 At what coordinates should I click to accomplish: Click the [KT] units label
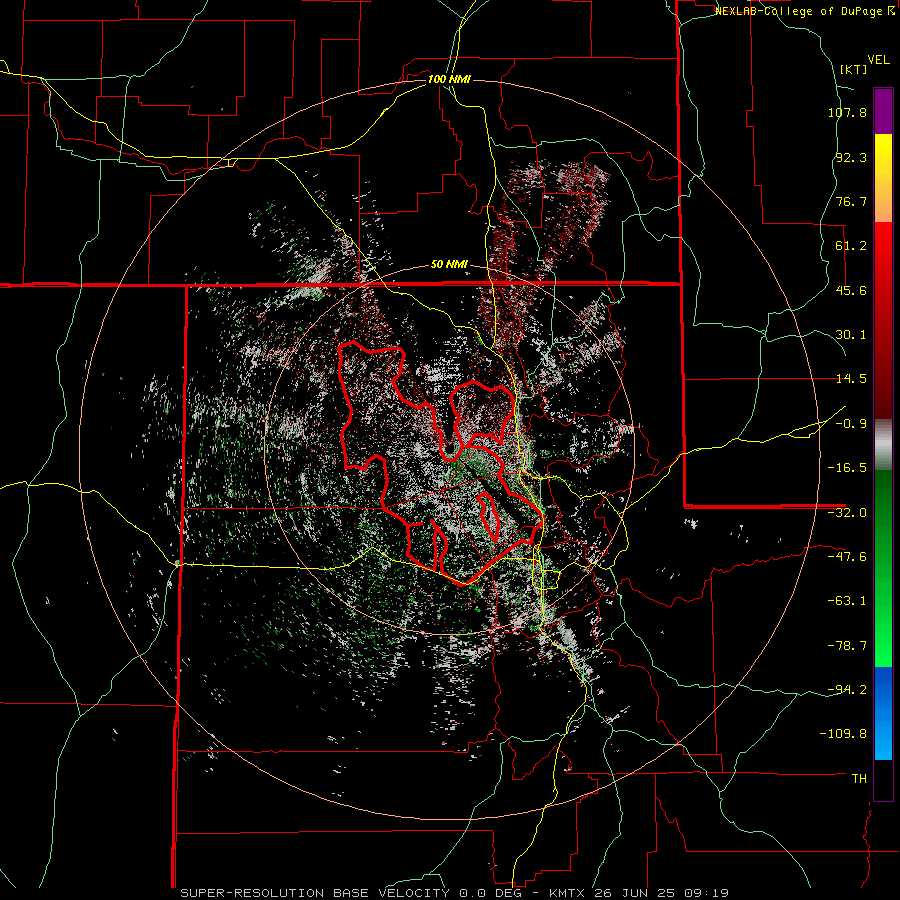853,69
